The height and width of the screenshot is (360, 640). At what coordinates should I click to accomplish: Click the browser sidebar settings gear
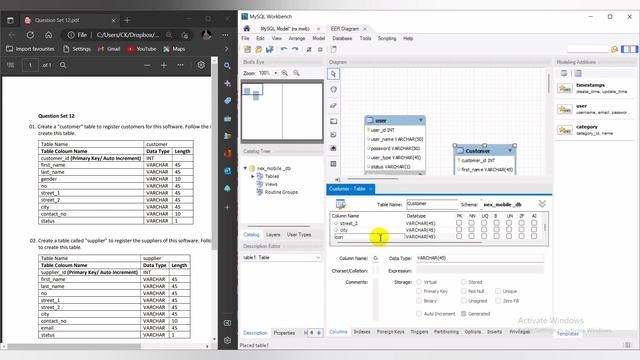[227, 340]
